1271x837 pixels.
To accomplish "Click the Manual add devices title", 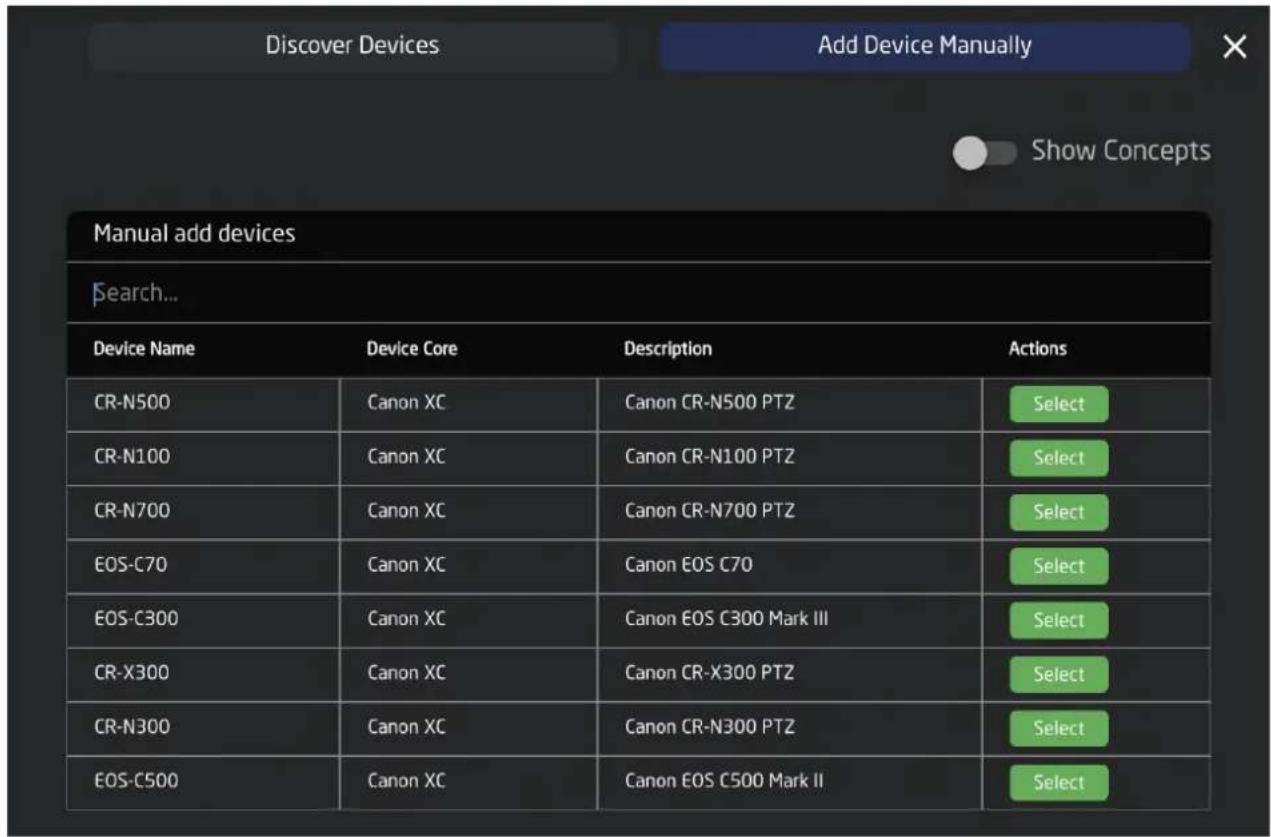I will click(x=194, y=235).
